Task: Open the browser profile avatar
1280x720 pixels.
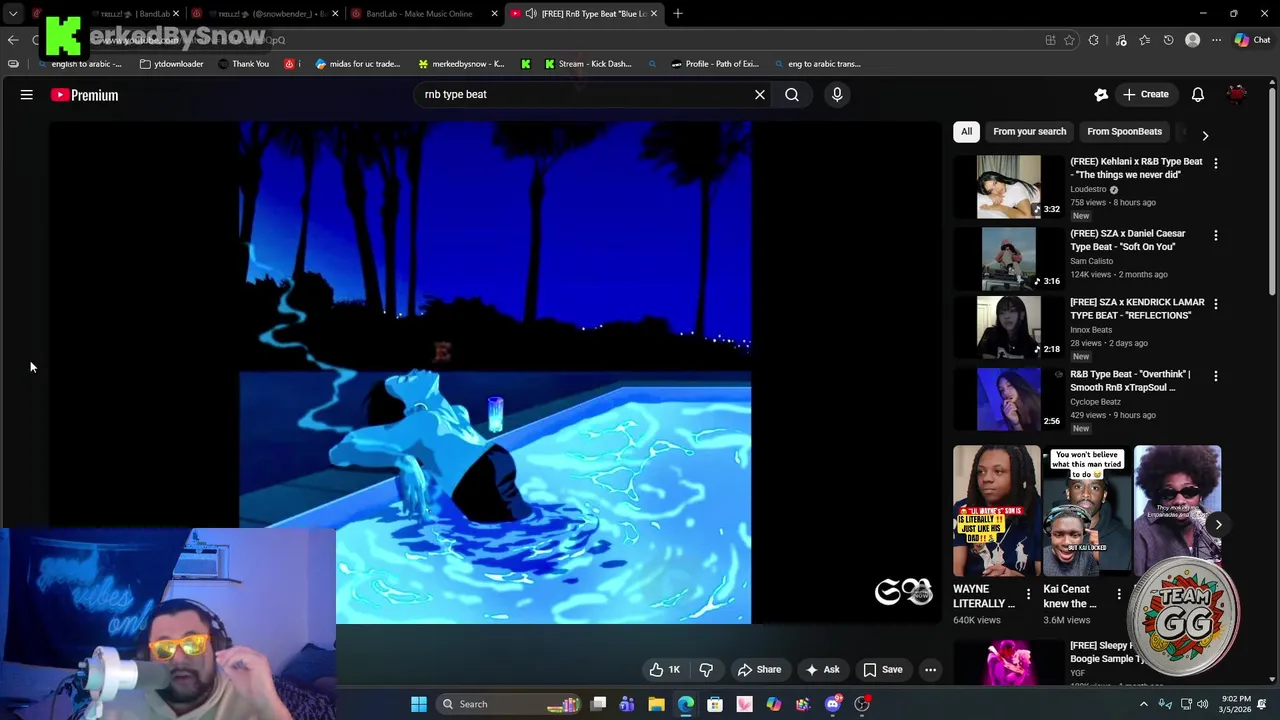Action: pyautogui.click(x=1192, y=40)
